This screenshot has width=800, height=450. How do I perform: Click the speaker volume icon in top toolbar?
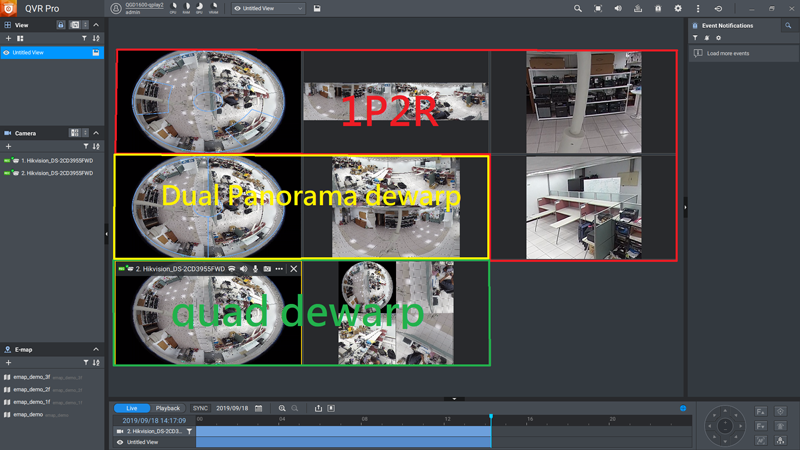point(617,8)
